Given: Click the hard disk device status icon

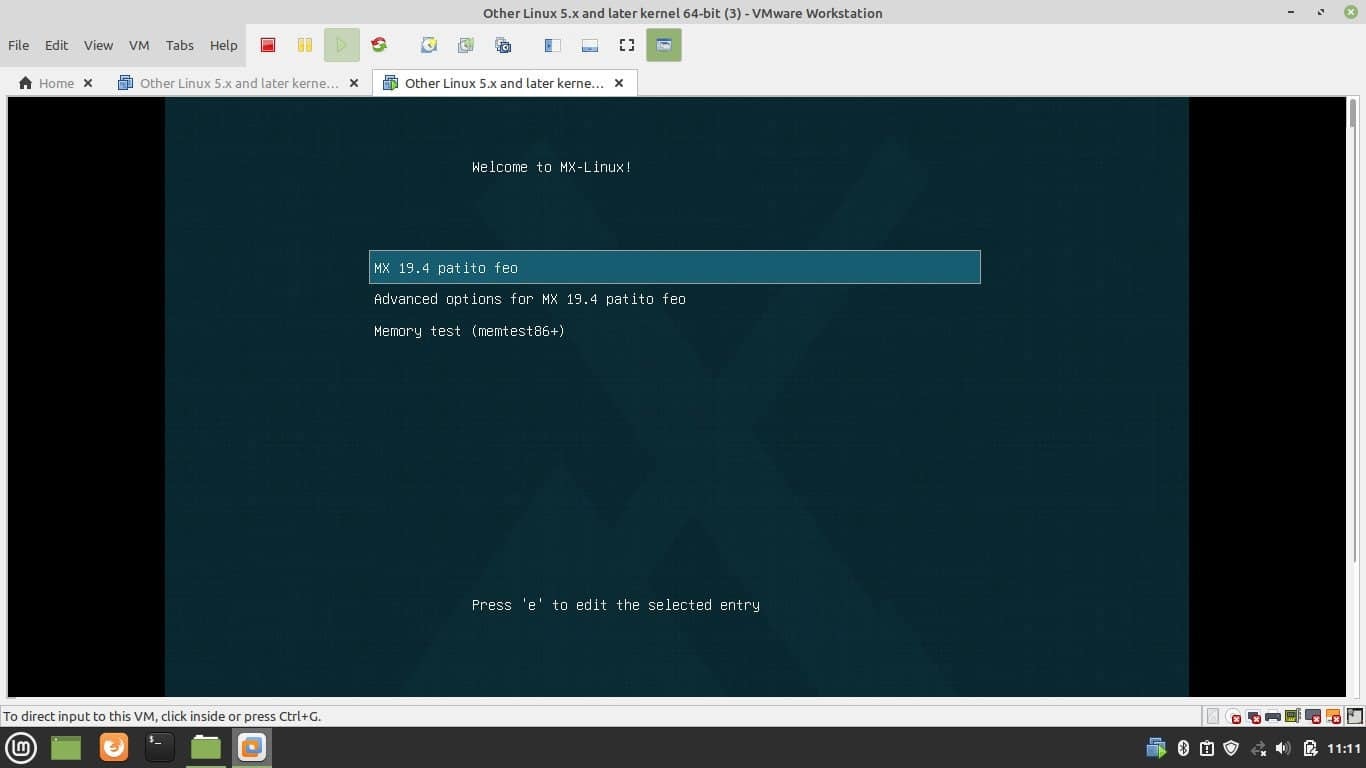Looking at the screenshot, I should (x=1213, y=716).
